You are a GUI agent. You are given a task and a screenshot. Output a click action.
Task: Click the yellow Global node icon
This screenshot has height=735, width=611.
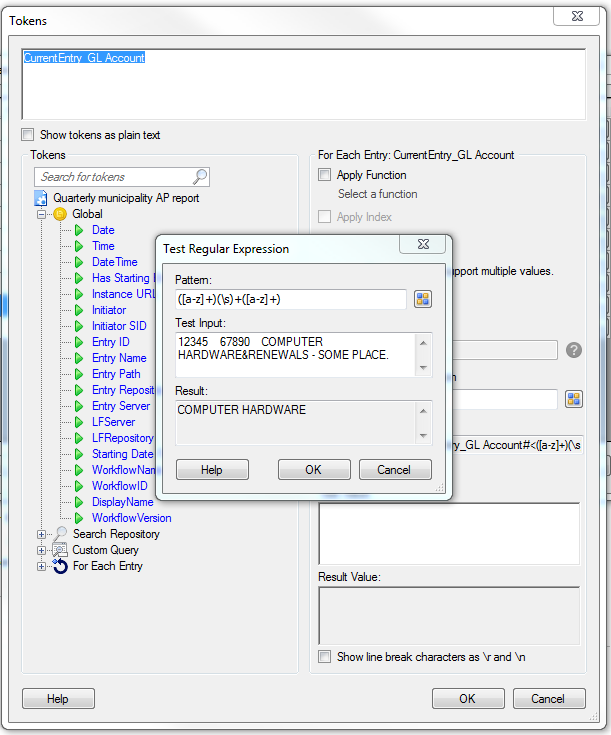[x=60, y=214]
